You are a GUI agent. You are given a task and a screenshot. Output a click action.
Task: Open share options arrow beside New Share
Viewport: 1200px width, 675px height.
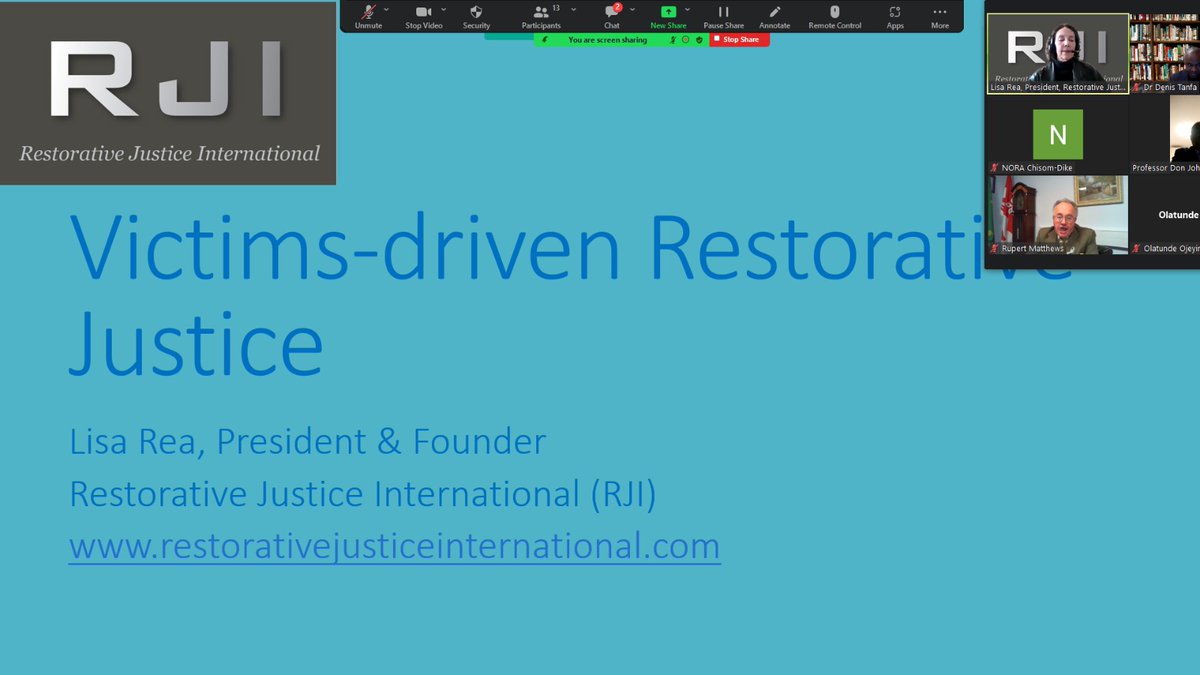coord(687,8)
